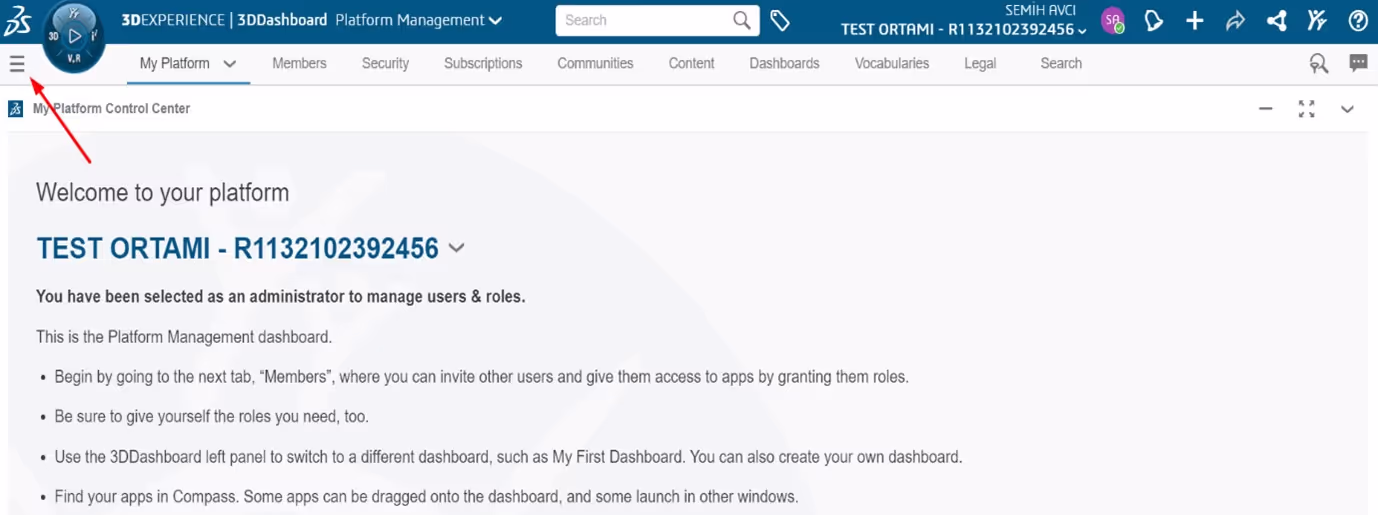Click the 'Use the 3DDashboard left panel' bullet

tap(508, 457)
